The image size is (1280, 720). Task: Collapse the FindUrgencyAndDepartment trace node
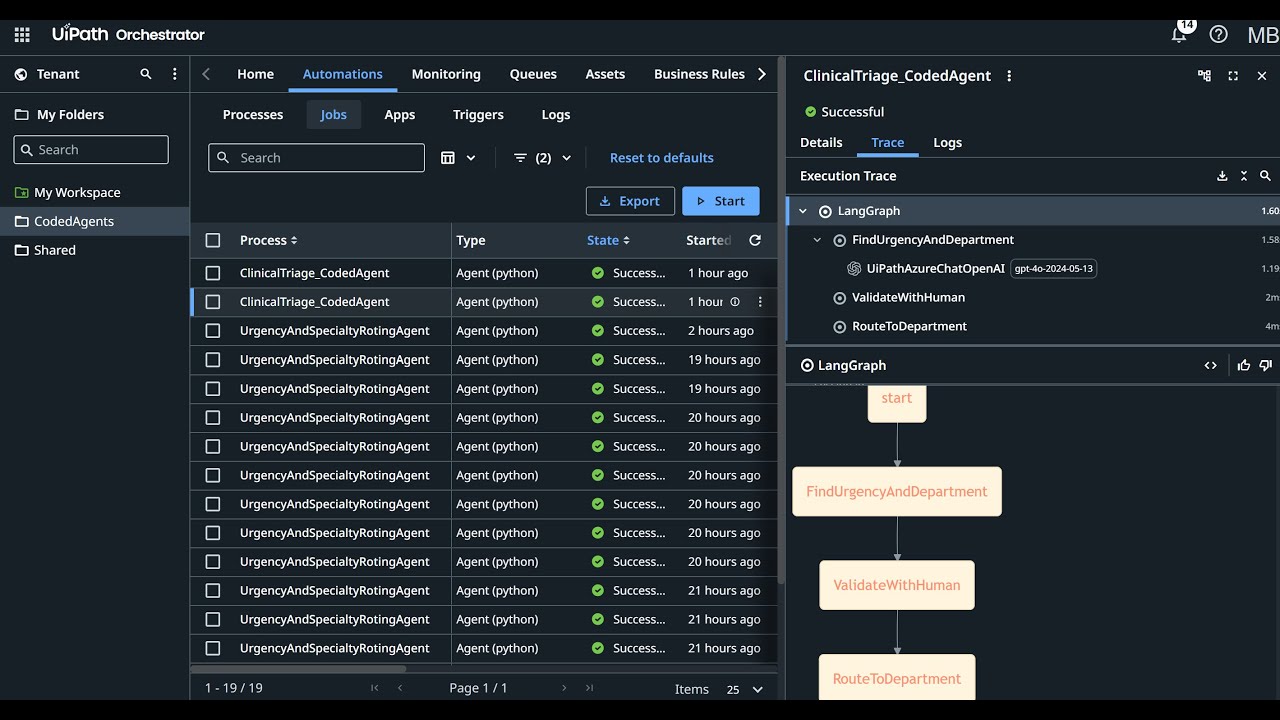(817, 240)
